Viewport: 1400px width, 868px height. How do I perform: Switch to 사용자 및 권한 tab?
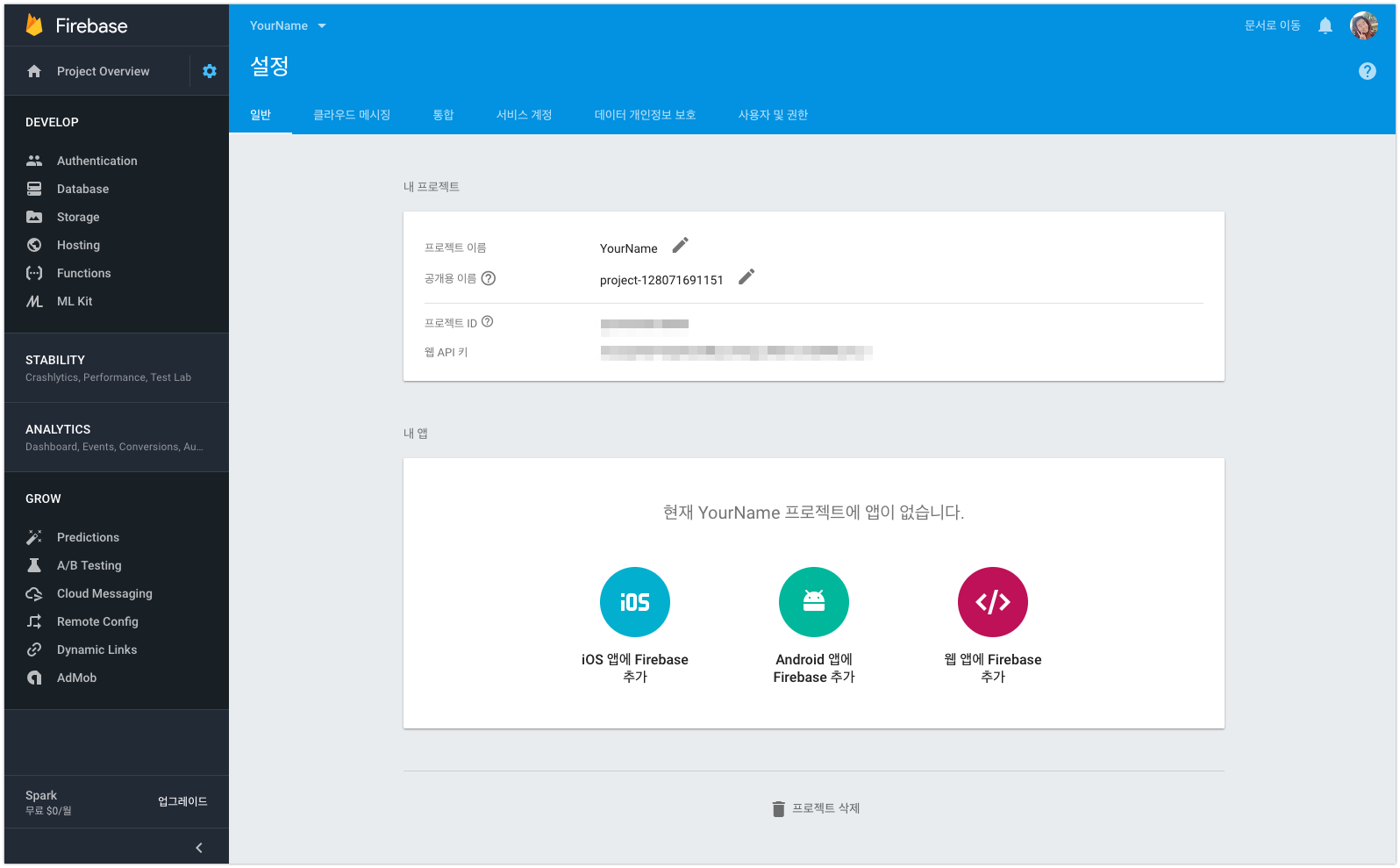click(773, 115)
